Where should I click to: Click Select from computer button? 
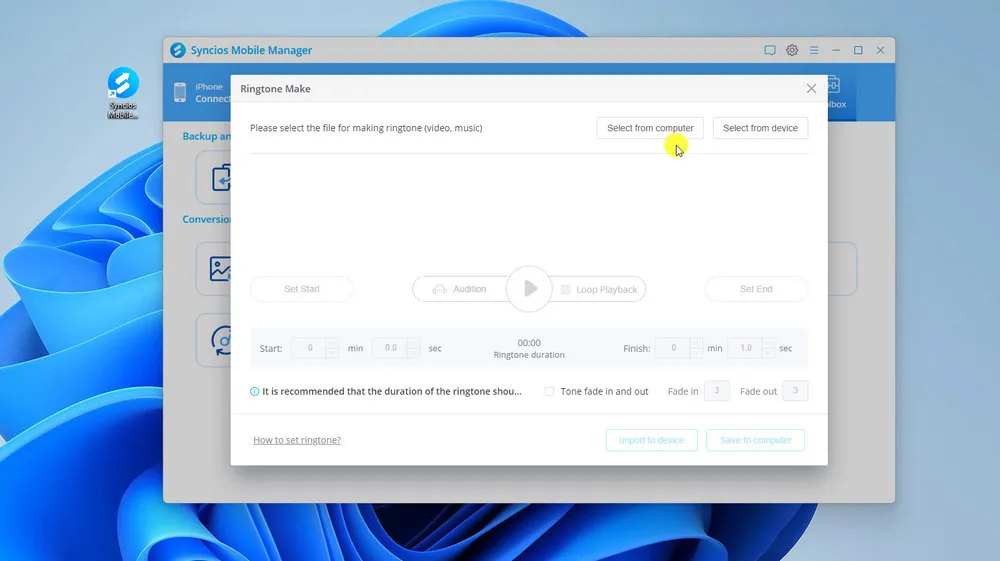coord(650,128)
